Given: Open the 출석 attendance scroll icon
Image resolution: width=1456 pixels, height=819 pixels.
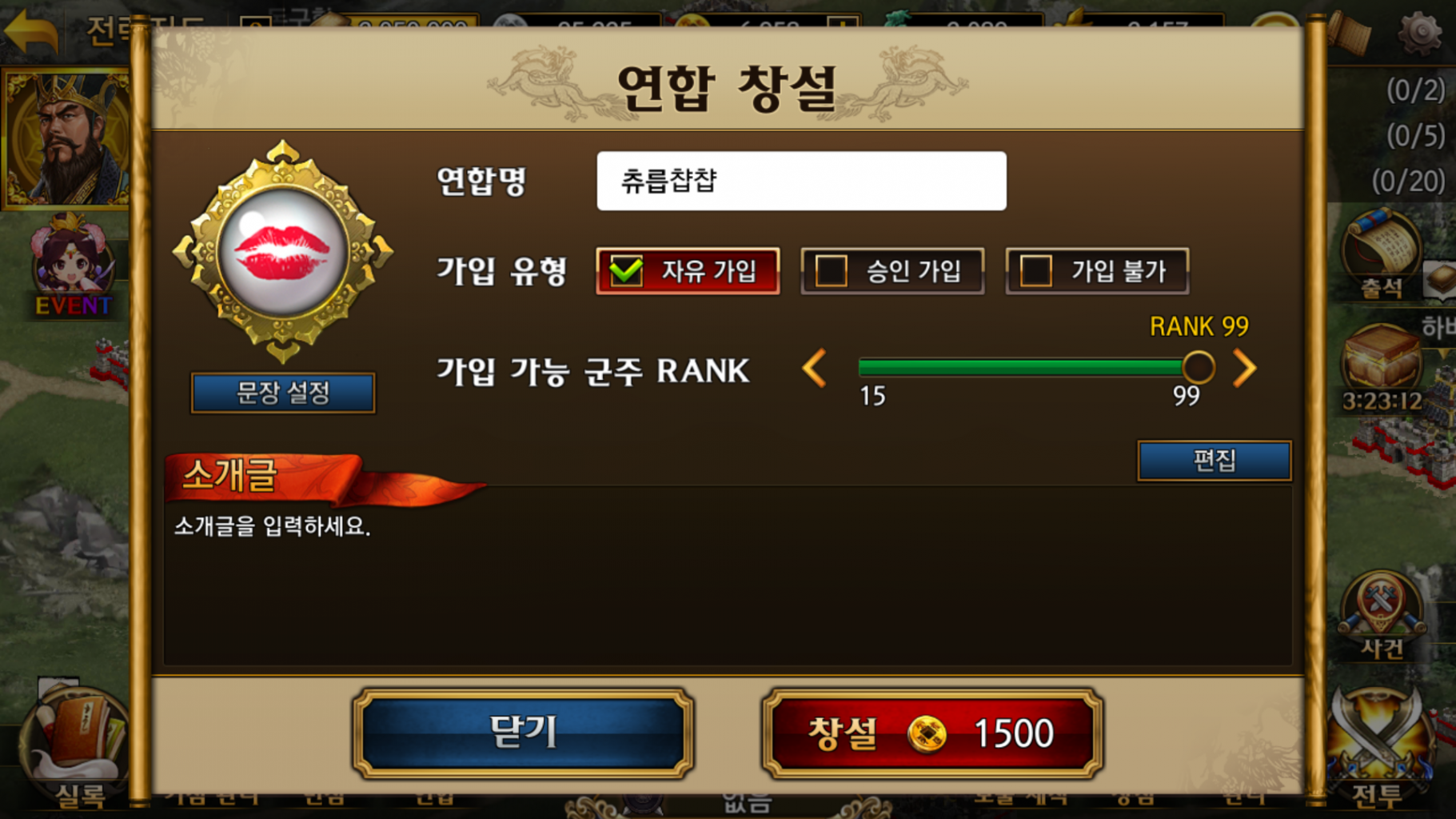Looking at the screenshot, I should [1381, 253].
